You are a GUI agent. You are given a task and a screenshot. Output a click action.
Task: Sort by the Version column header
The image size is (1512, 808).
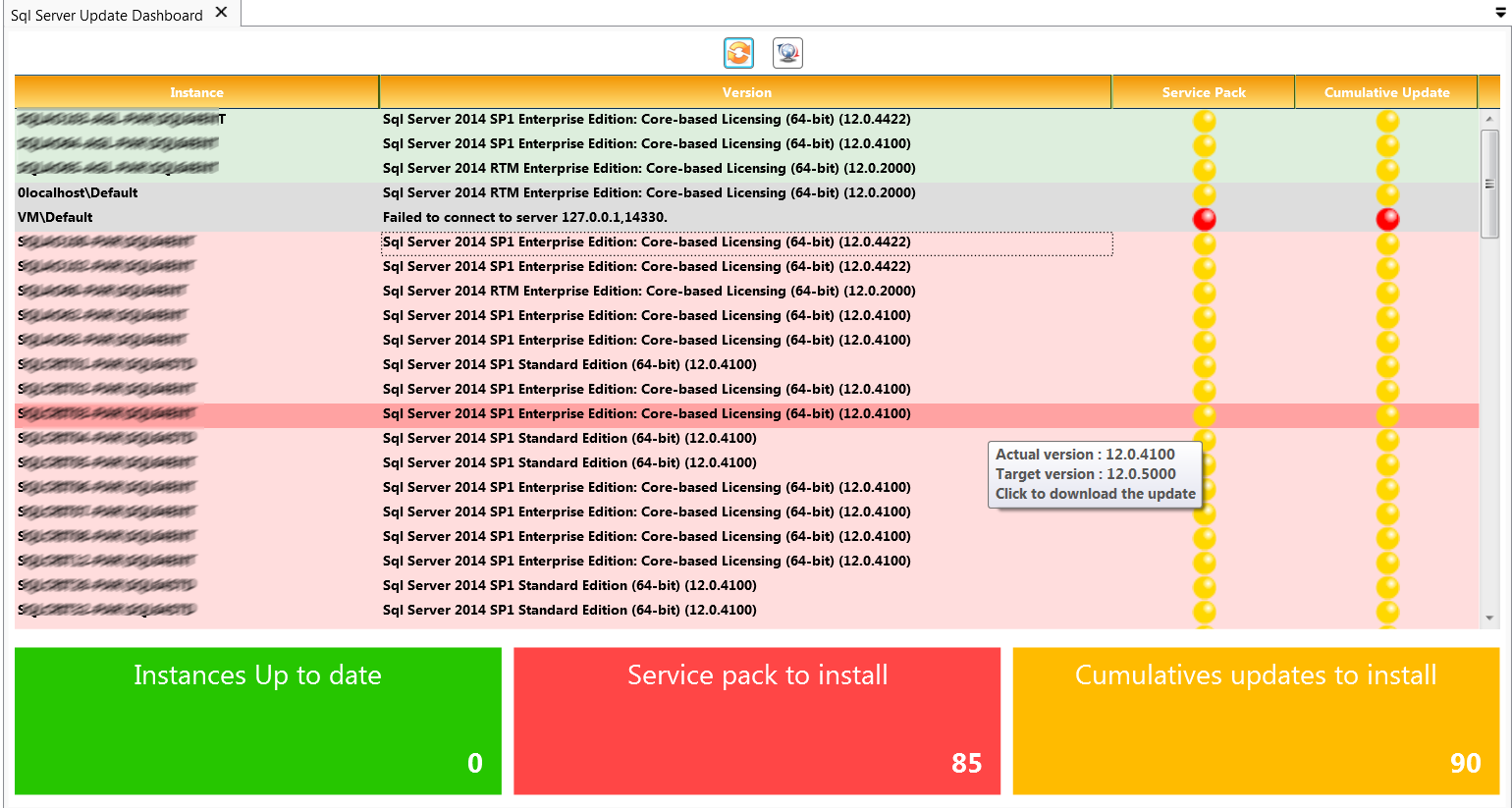(746, 92)
